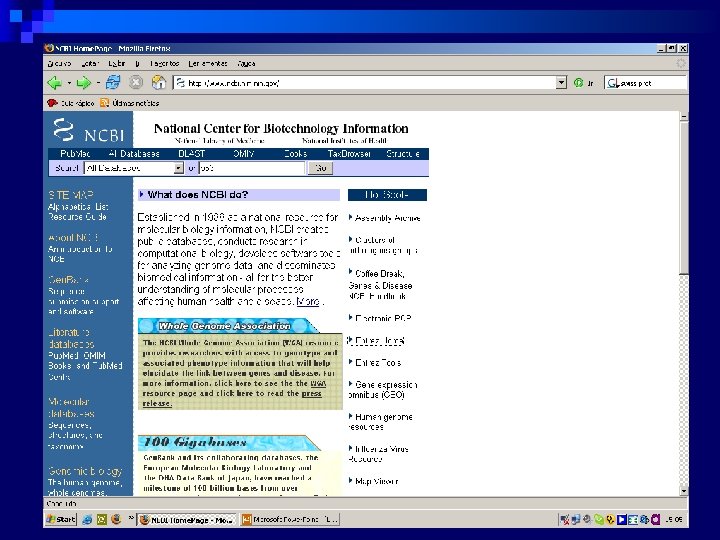Select the PubMed navigation tab
This screenshot has height=540, width=720.
[x=75, y=154]
